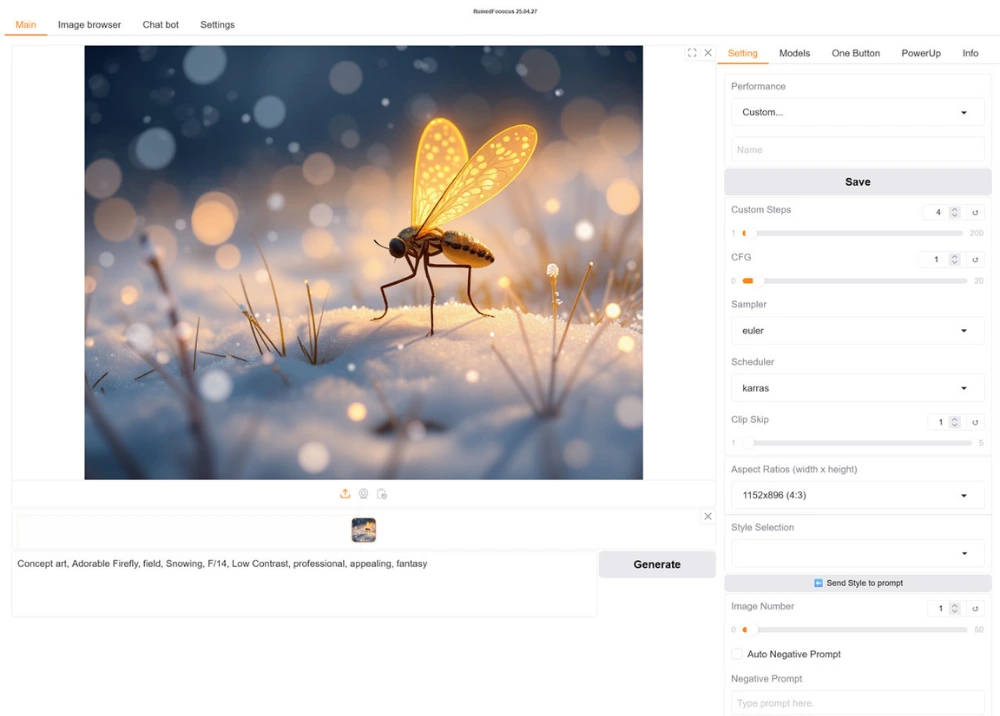Click the CFG number stepper arrows

click(955, 259)
